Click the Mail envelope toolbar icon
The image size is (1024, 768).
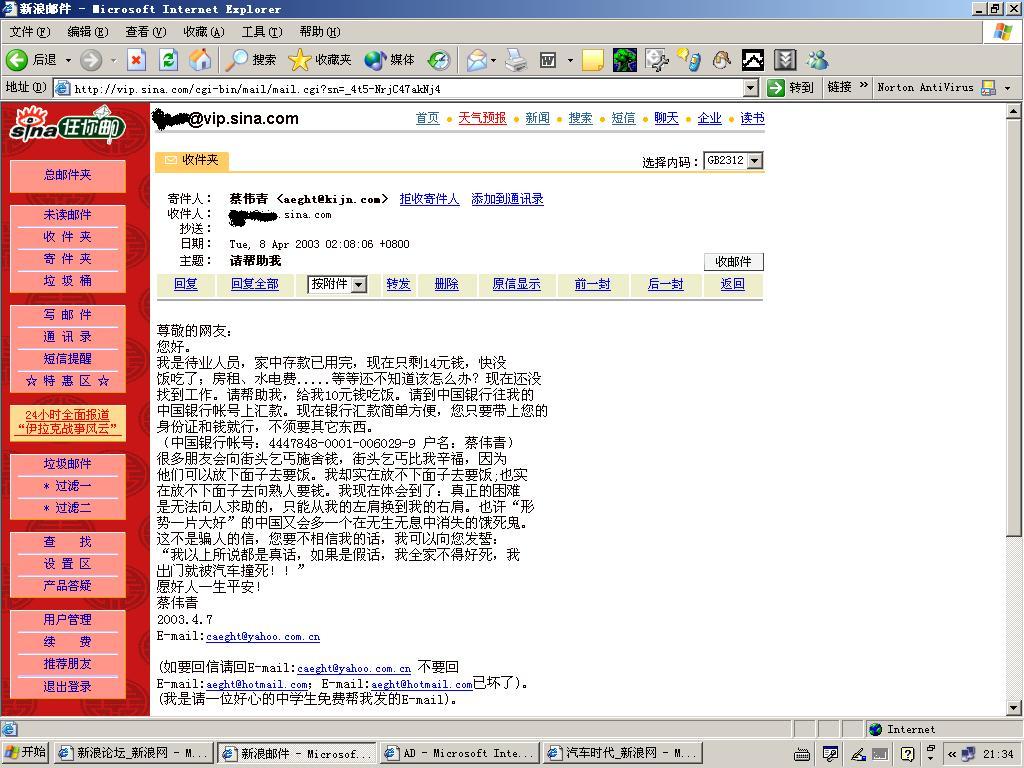pyautogui.click(x=477, y=60)
